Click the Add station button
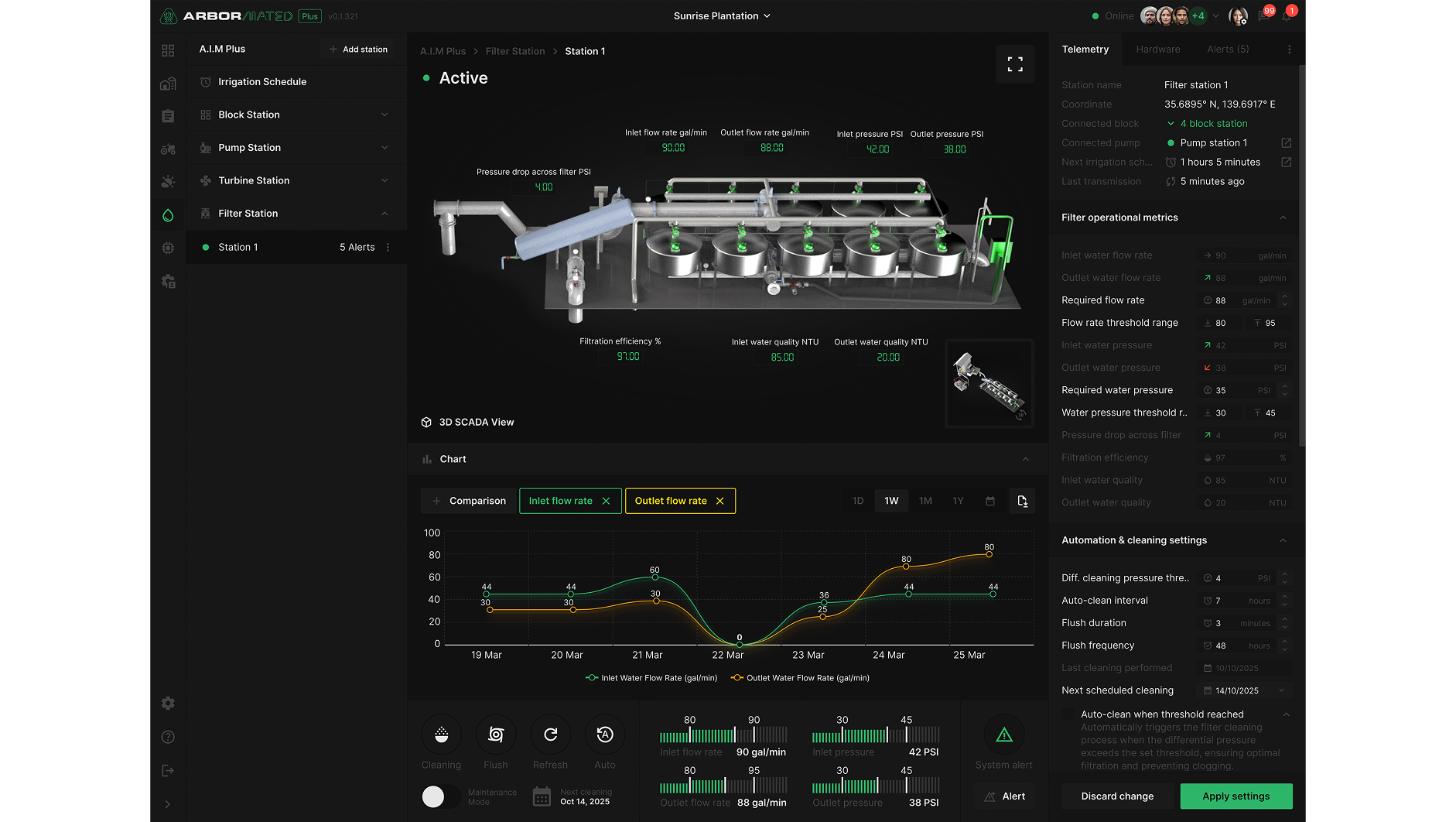 coord(358,49)
